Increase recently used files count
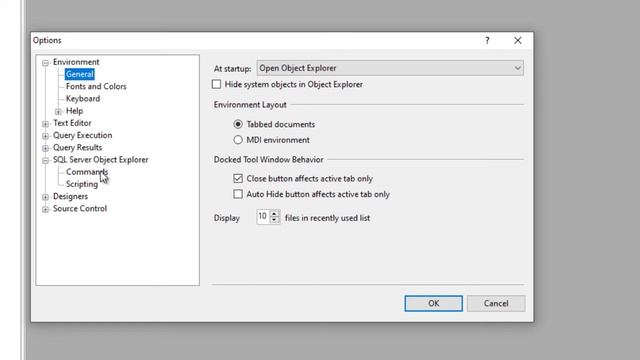Screen dimensions: 640x360 pos(274,213)
